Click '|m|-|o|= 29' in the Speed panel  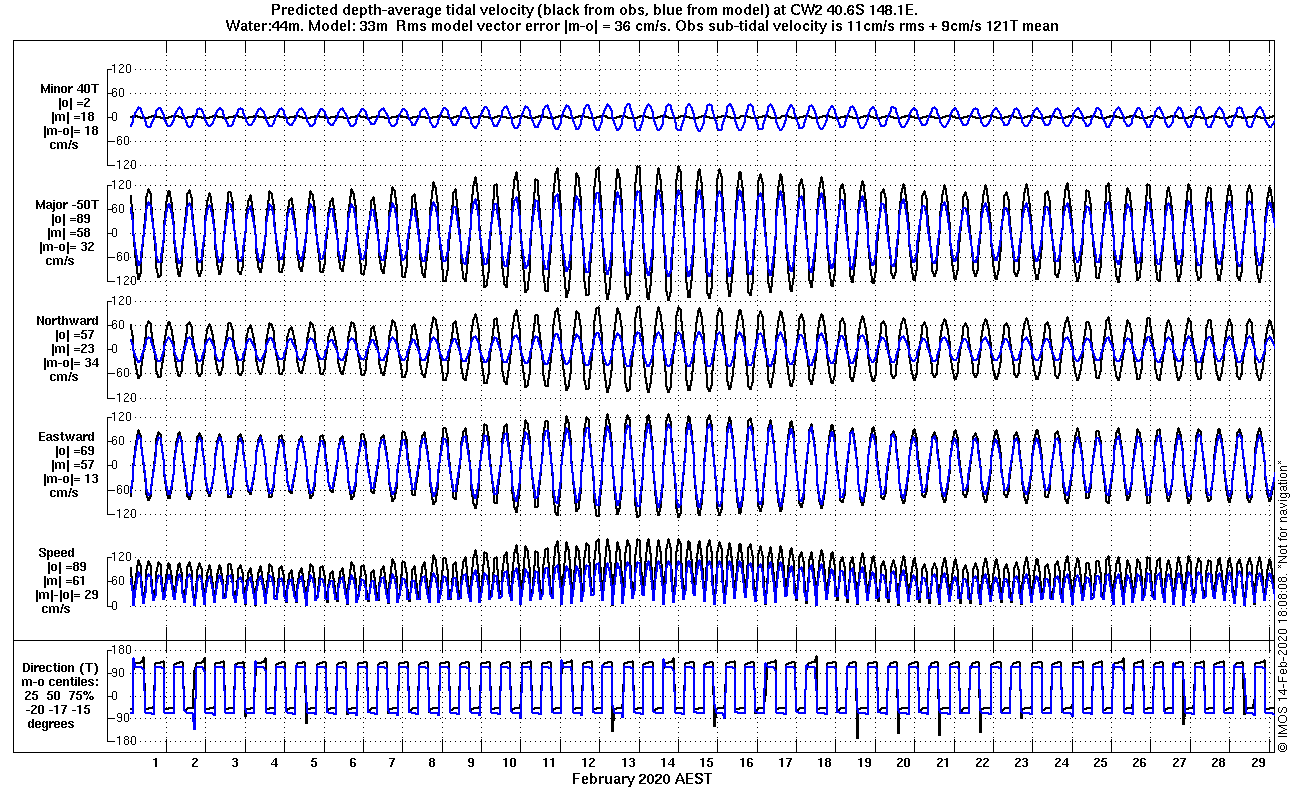(69, 595)
